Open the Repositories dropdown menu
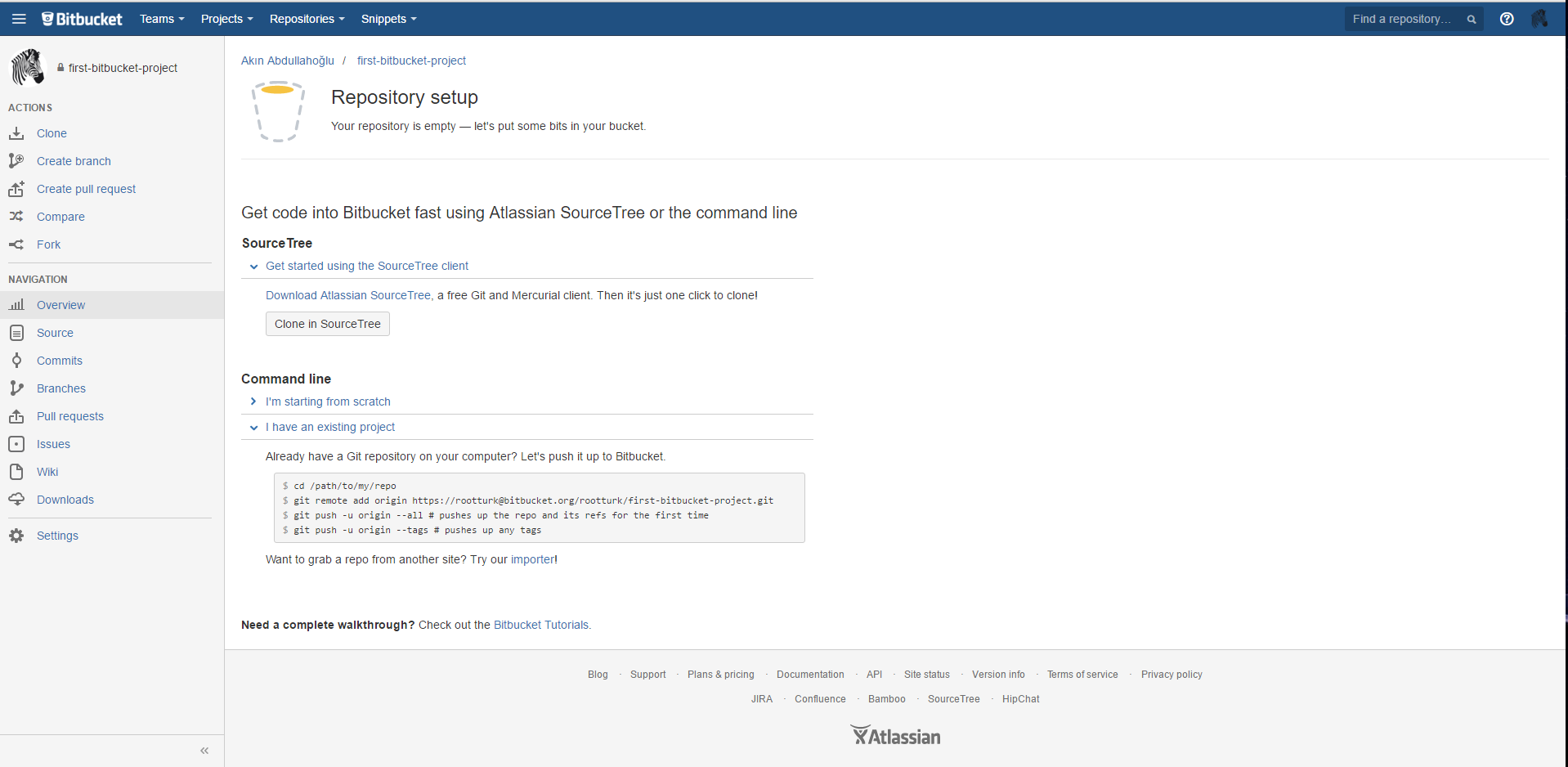This screenshot has height=767, width=1568. 307,19
